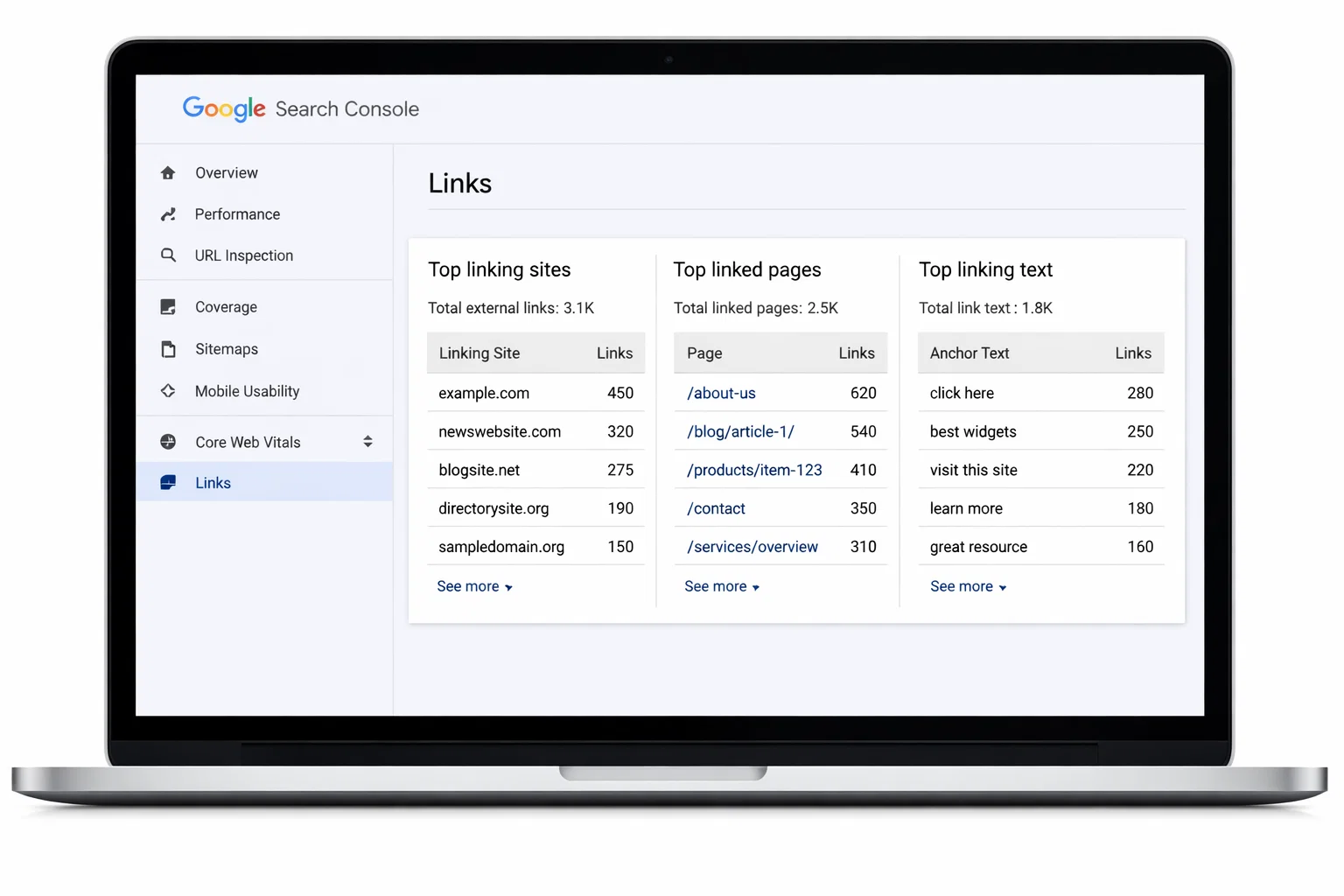Screen dimensions: 1344x896
Task: Switch to the Performance section
Action: [x=237, y=213]
